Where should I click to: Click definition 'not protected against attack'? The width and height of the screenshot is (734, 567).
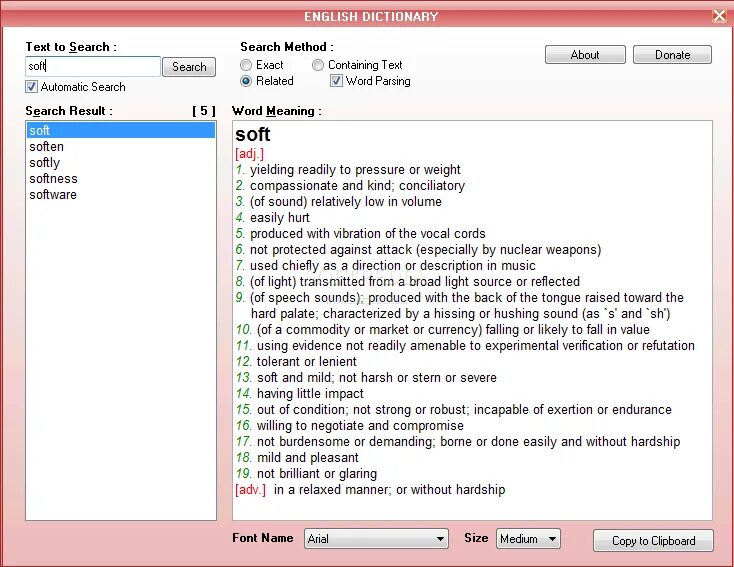(426, 250)
